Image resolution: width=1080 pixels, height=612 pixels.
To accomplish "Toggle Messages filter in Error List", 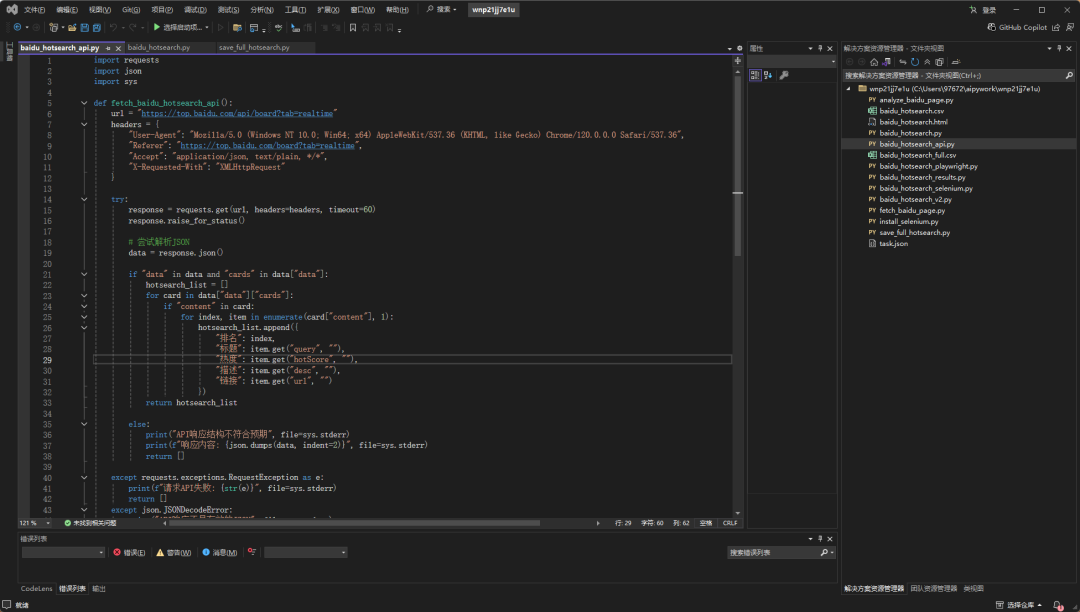I will [220, 552].
